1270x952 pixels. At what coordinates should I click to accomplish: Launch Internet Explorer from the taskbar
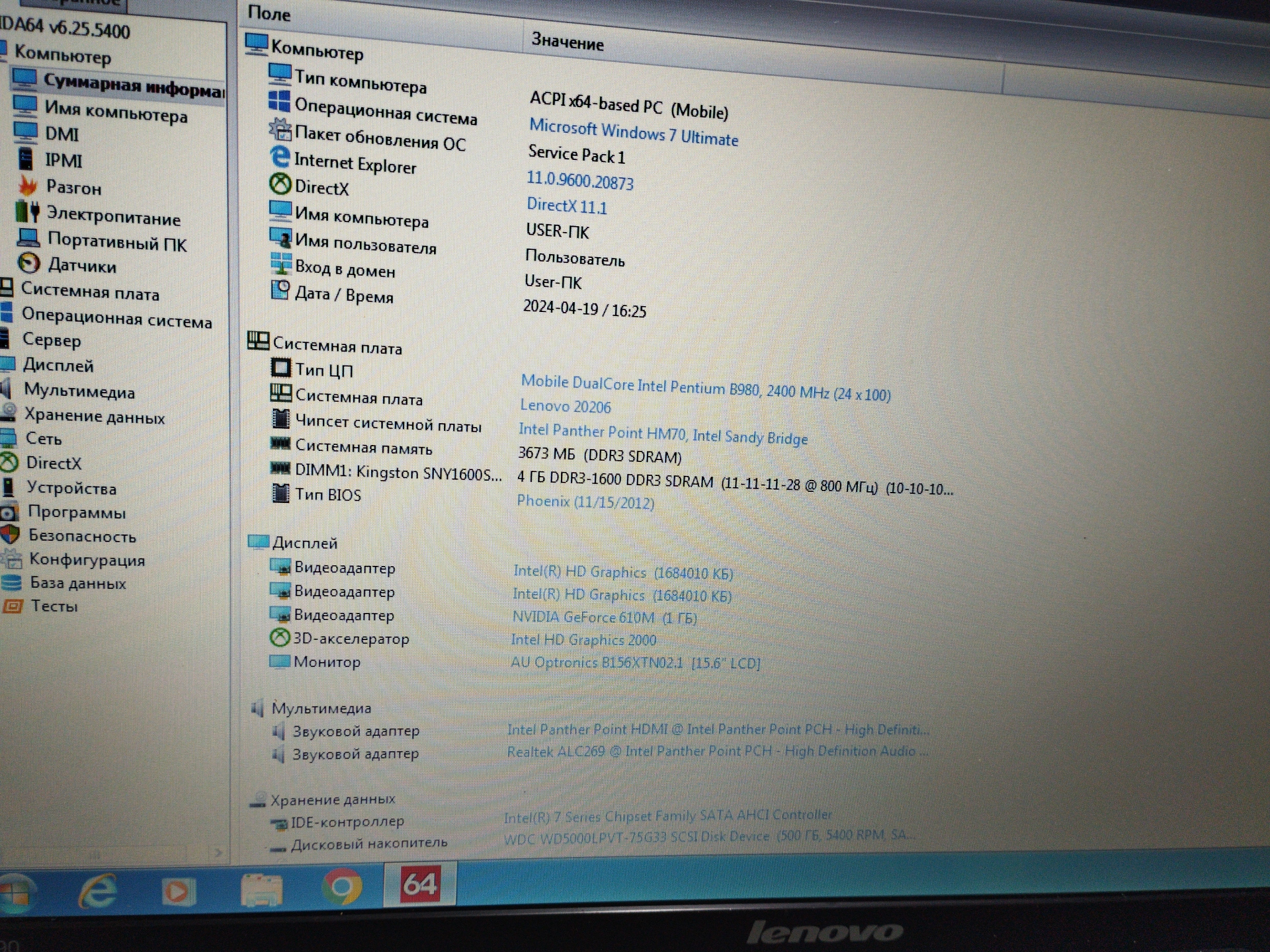click(98, 892)
